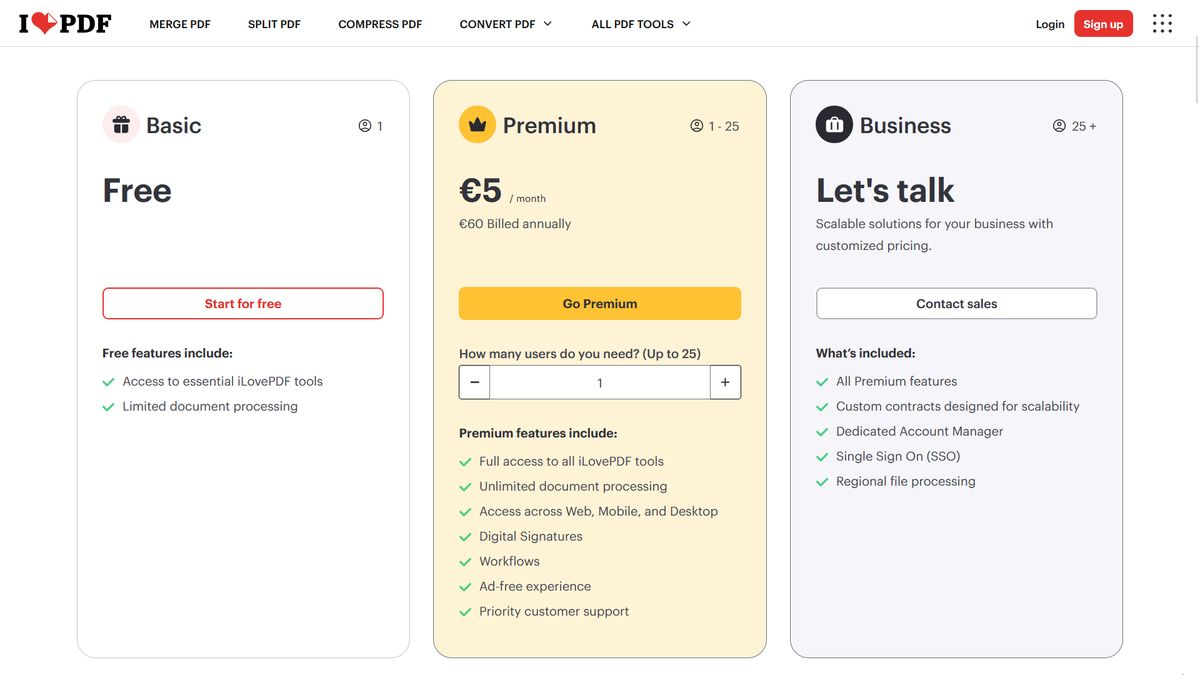Click the Contact sales button

click(x=956, y=304)
